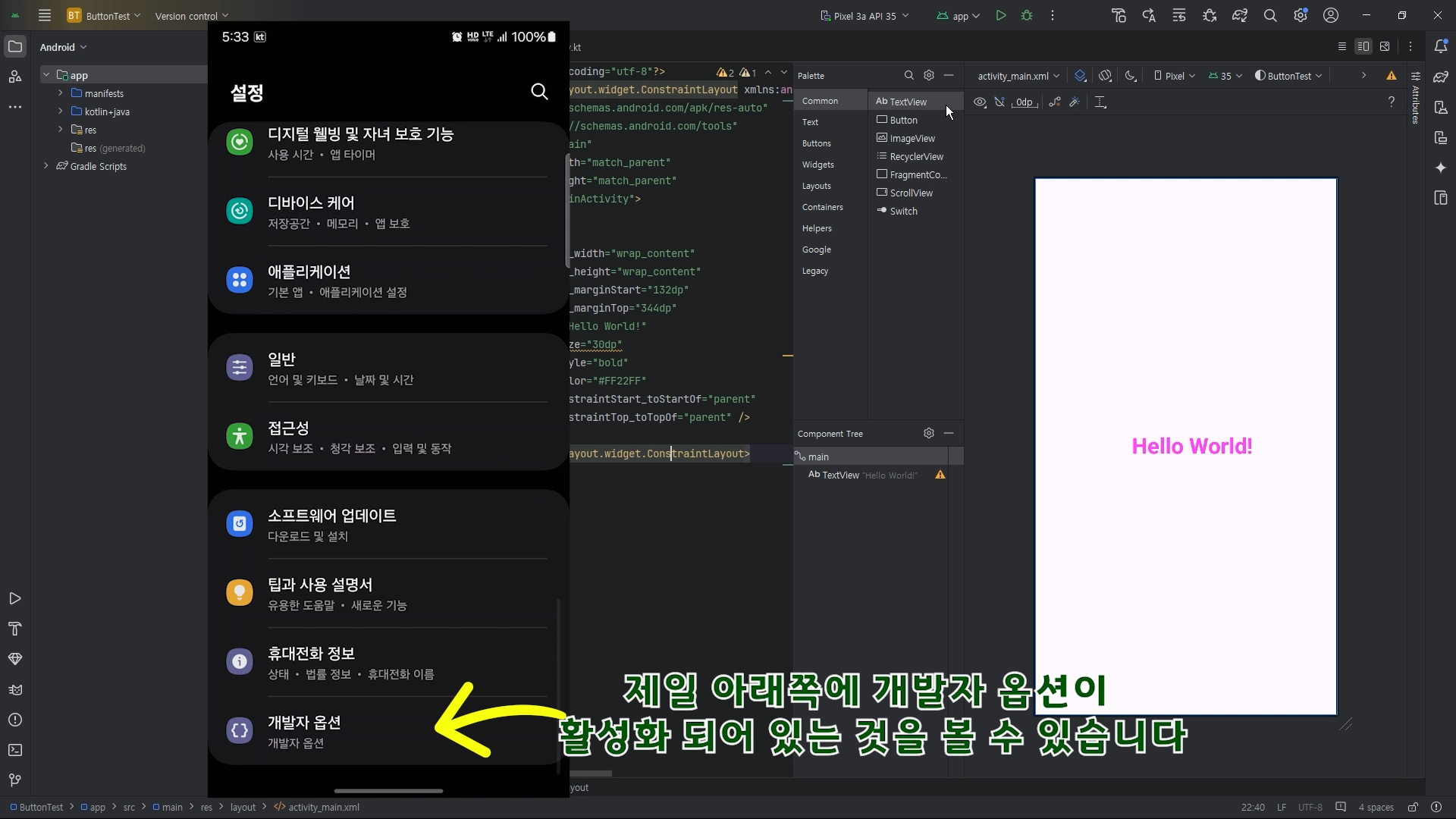
Task: Click activity_main.xml in the breadcrumb bar
Action: point(323,807)
